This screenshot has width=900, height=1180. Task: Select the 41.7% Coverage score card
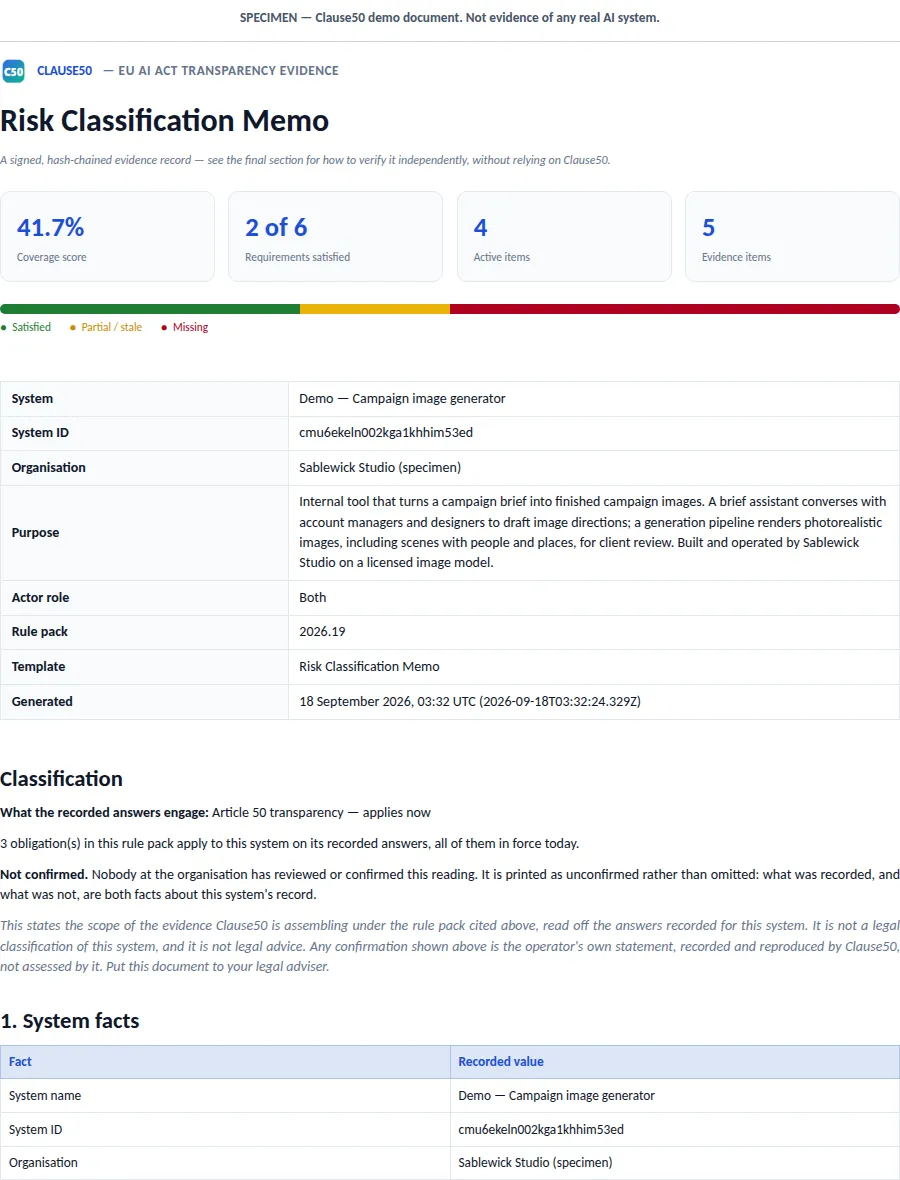tap(108, 236)
